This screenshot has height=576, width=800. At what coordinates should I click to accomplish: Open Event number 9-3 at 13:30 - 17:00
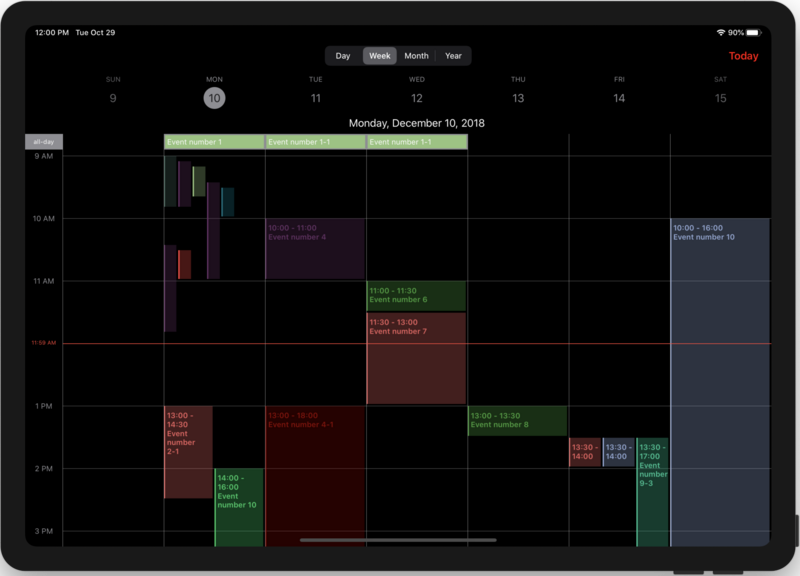pos(653,492)
